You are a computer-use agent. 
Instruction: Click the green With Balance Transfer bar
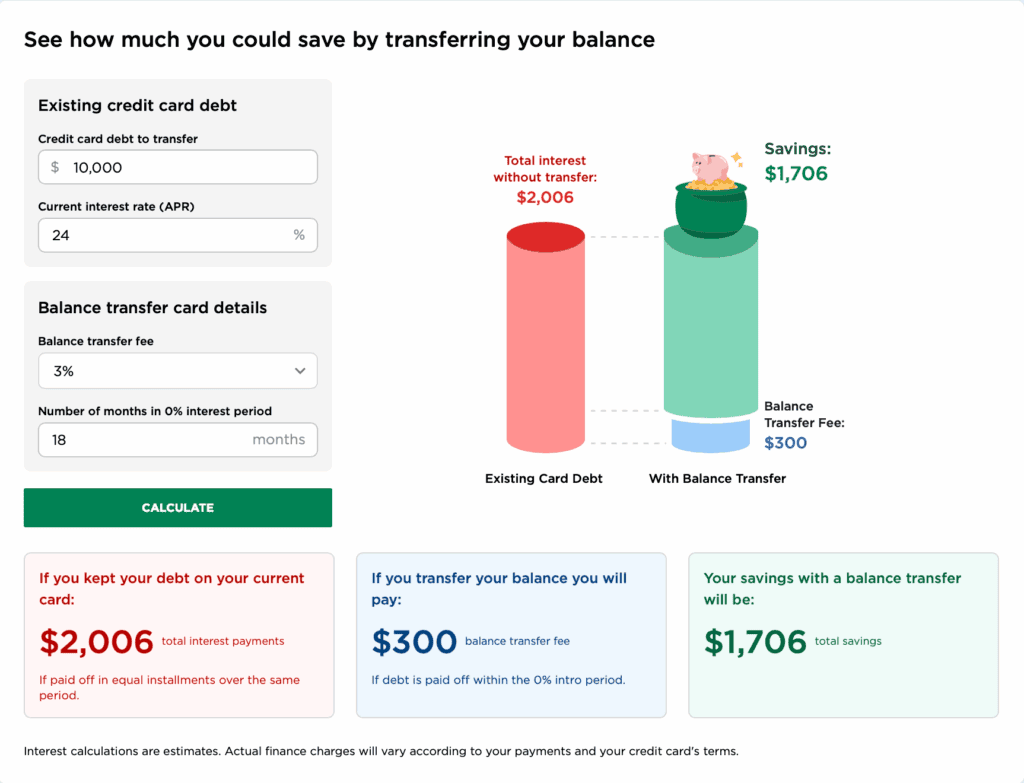(712, 320)
